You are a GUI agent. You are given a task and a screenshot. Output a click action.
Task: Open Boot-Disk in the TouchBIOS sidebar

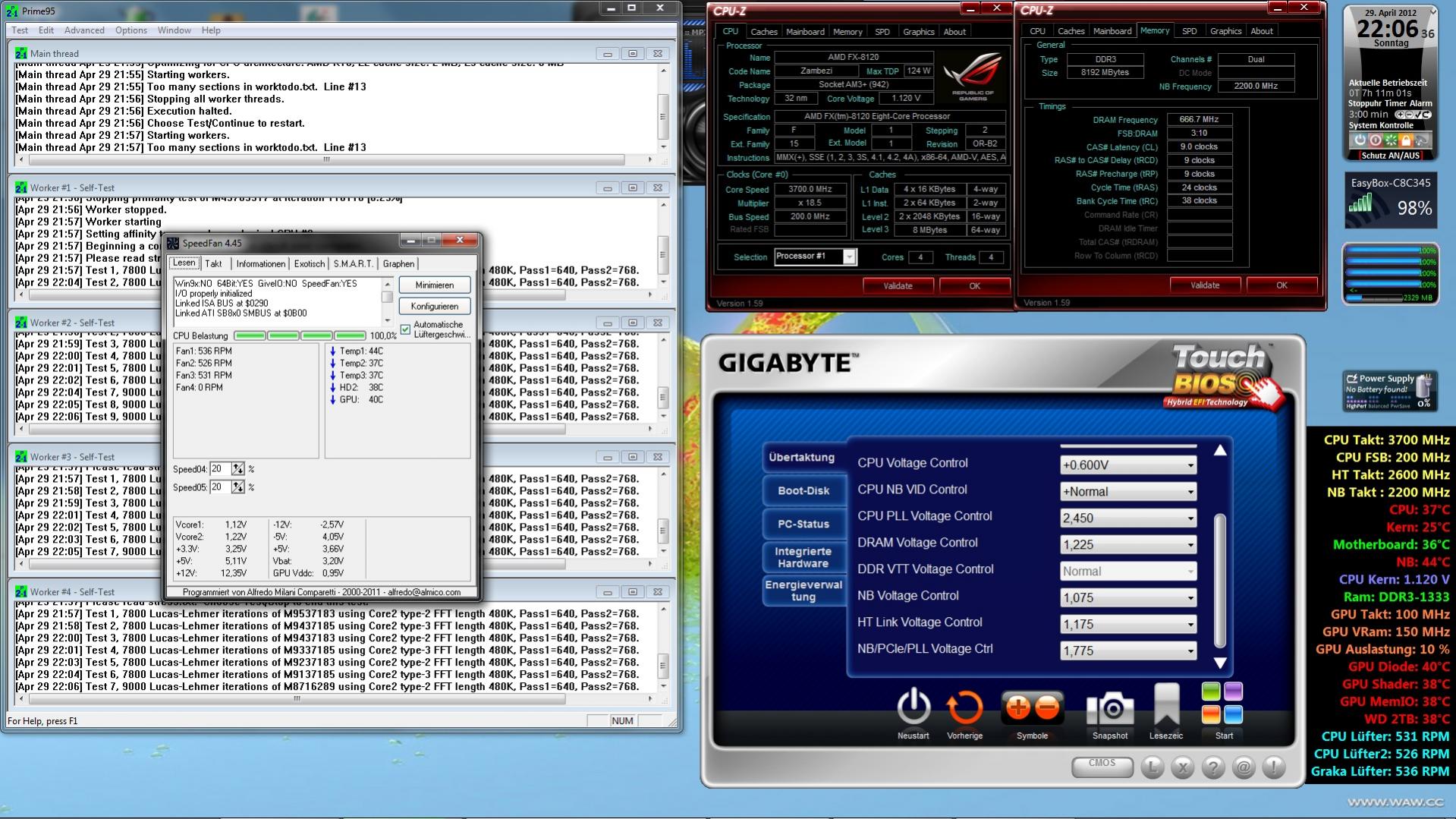[803, 490]
